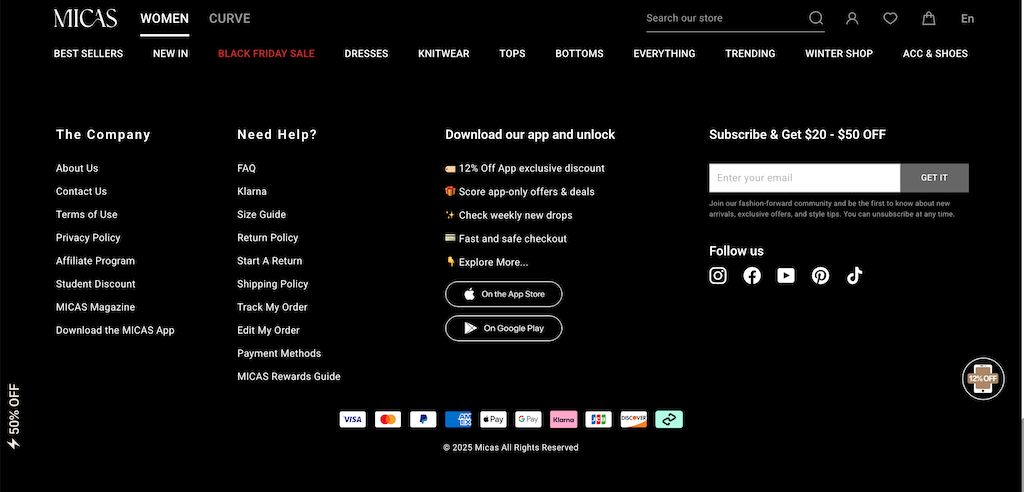Open the shopping bag icon
Screen dimensions: 1024x492
click(929, 18)
